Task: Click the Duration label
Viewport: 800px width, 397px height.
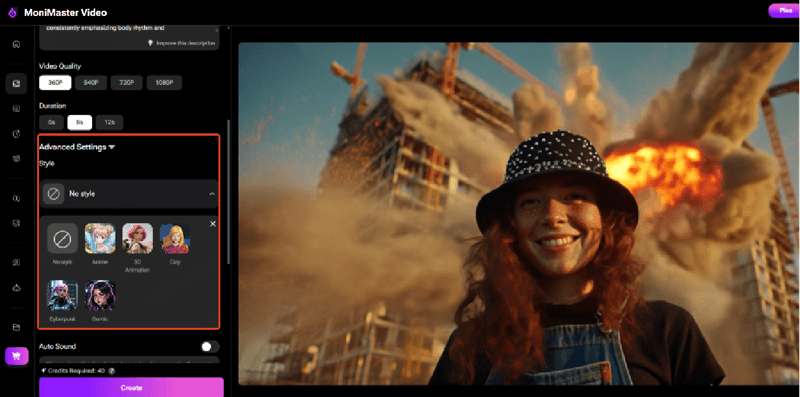Action: [x=53, y=106]
